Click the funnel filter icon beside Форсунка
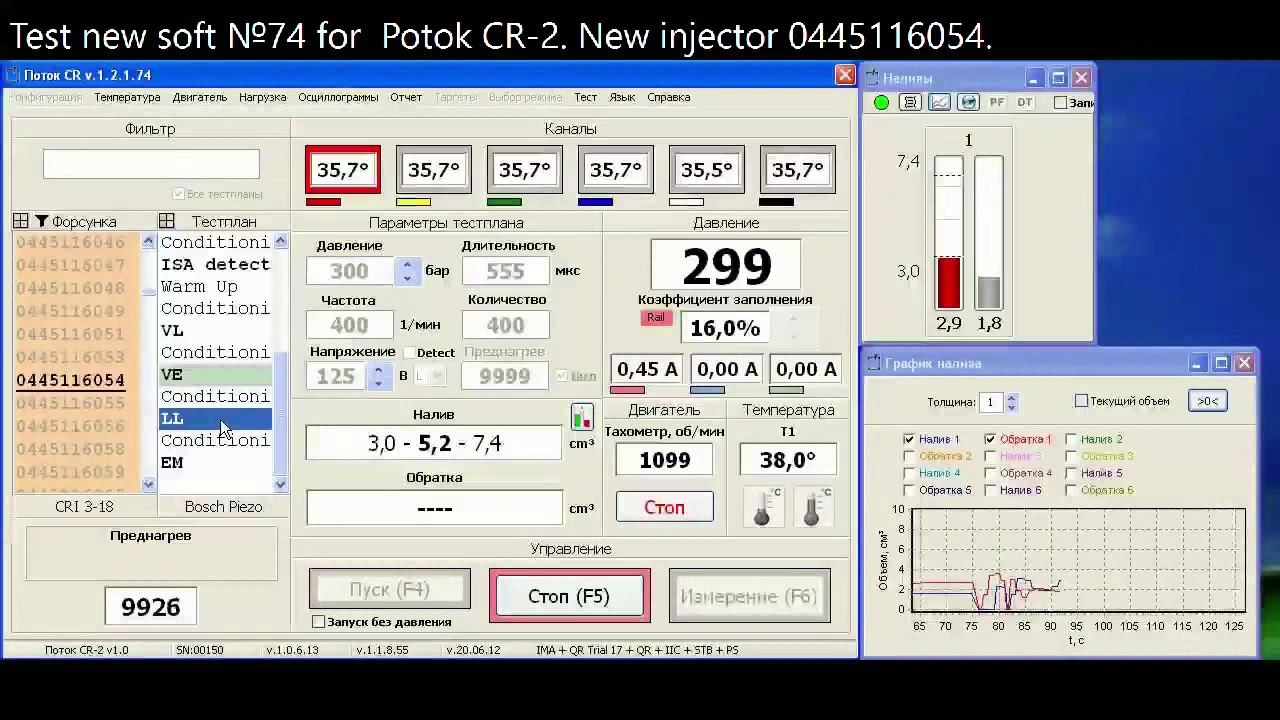Viewport: 1280px width, 720px height. [42, 221]
